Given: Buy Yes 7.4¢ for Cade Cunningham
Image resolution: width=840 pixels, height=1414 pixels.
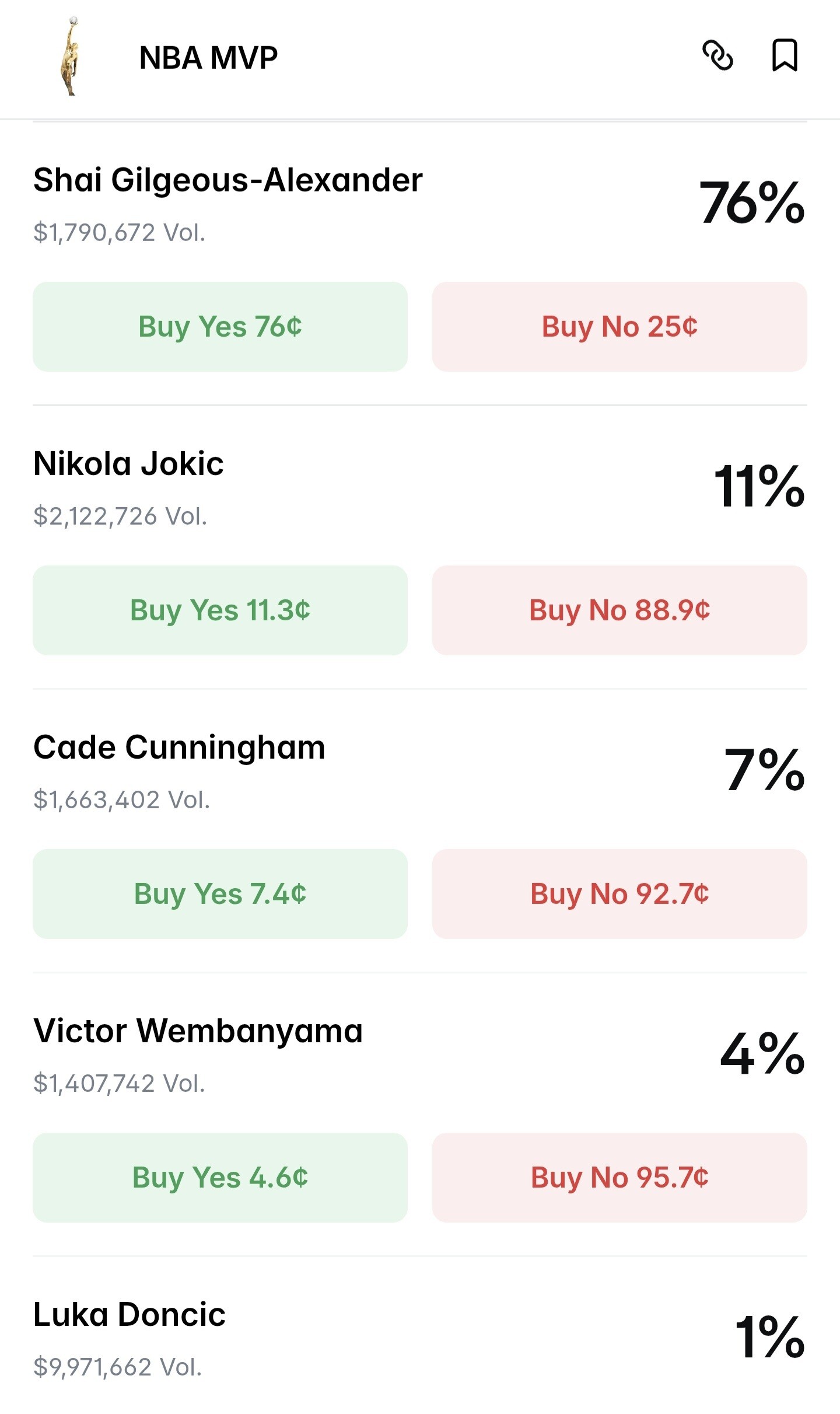Looking at the screenshot, I should tap(220, 894).
